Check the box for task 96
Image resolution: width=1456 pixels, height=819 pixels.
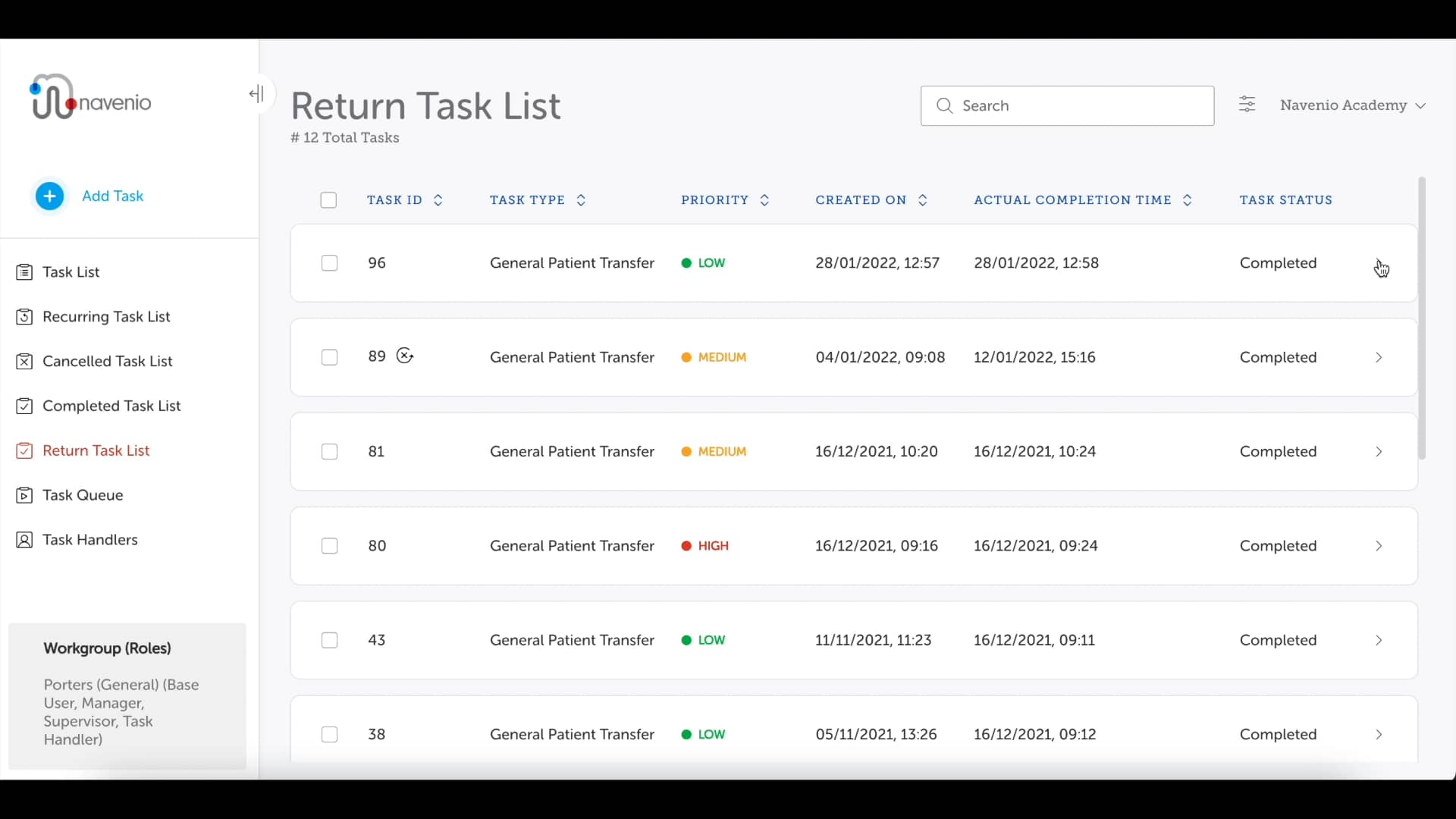coord(330,264)
